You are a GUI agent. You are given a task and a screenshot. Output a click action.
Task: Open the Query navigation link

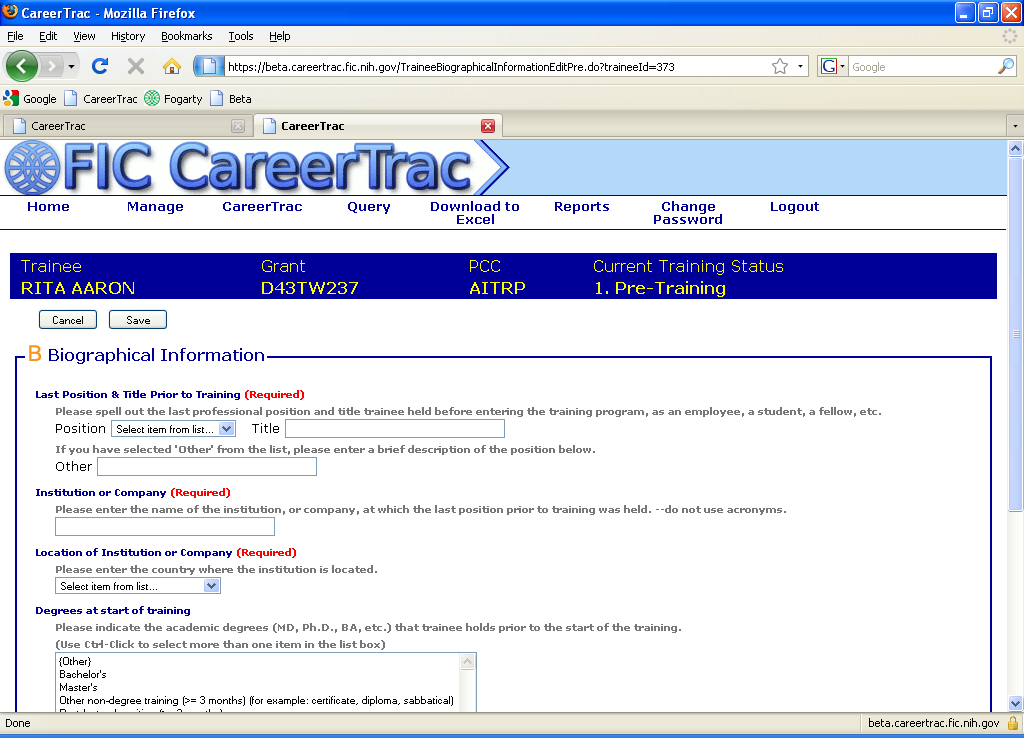(369, 206)
